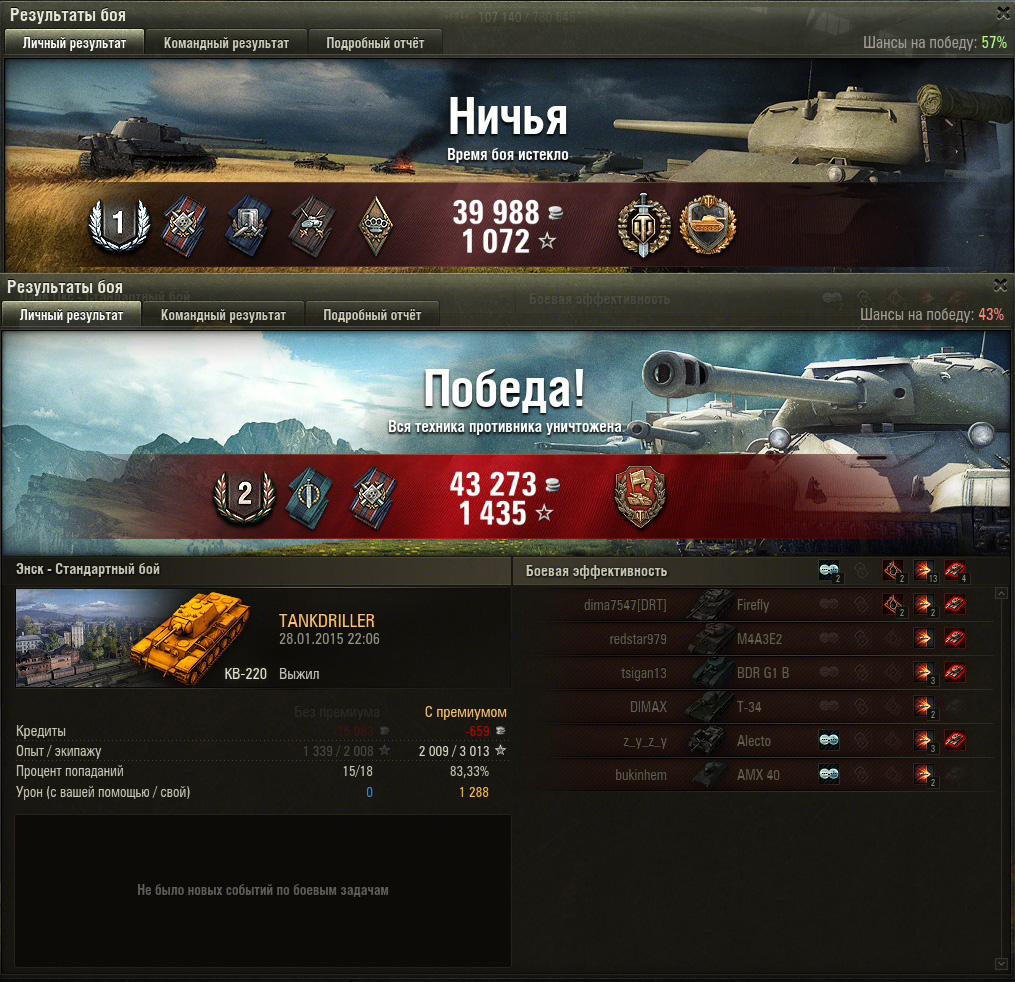
Task: Click the scroll-up arrow of the efficiency list
Action: [x=1001, y=593]
